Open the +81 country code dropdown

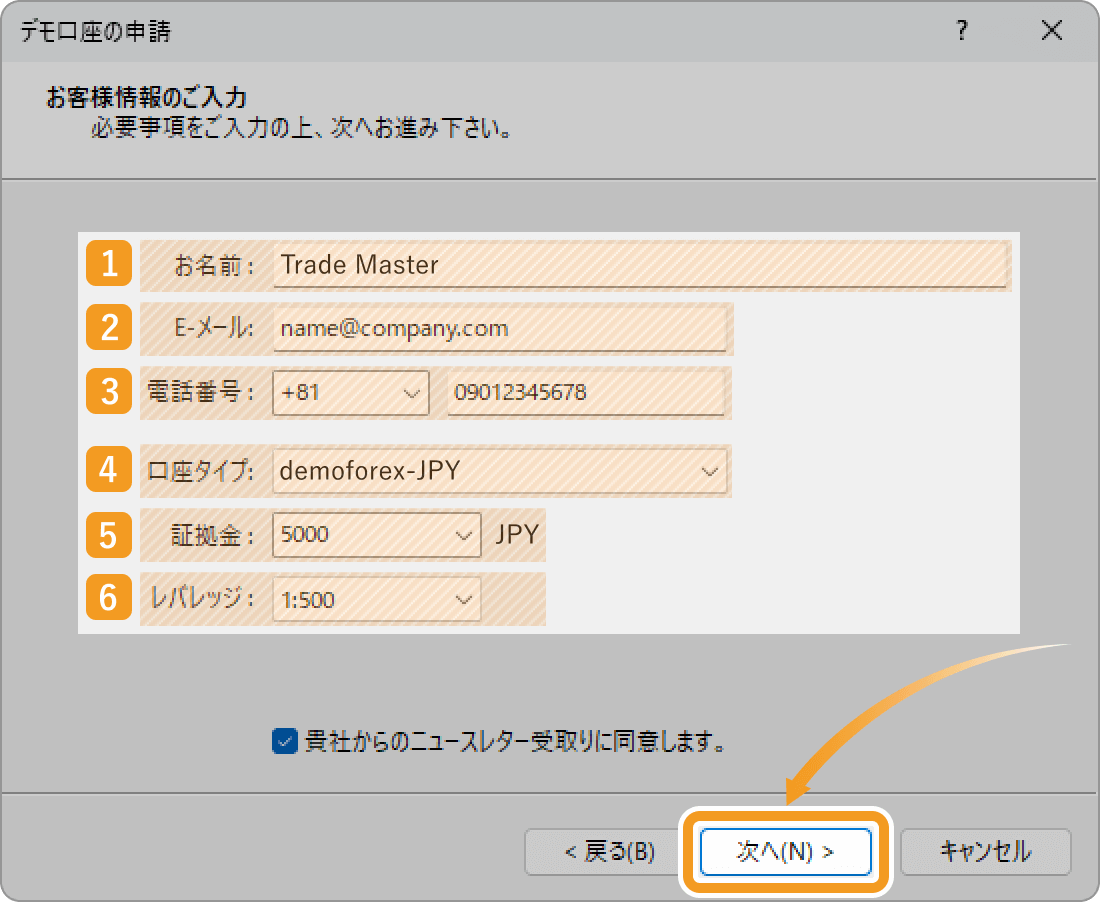351,393
